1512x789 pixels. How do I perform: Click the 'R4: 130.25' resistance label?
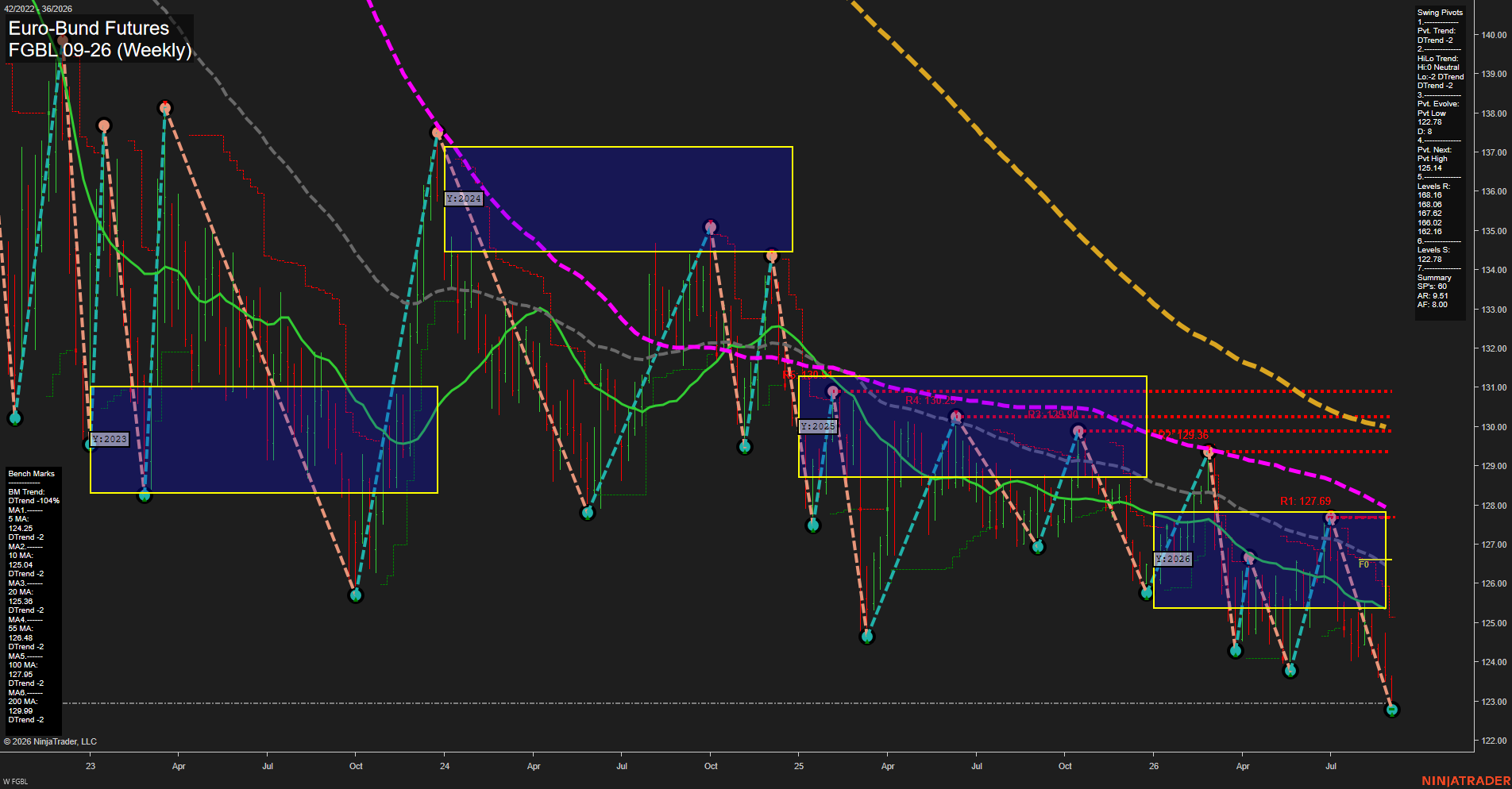coord(931,401)
